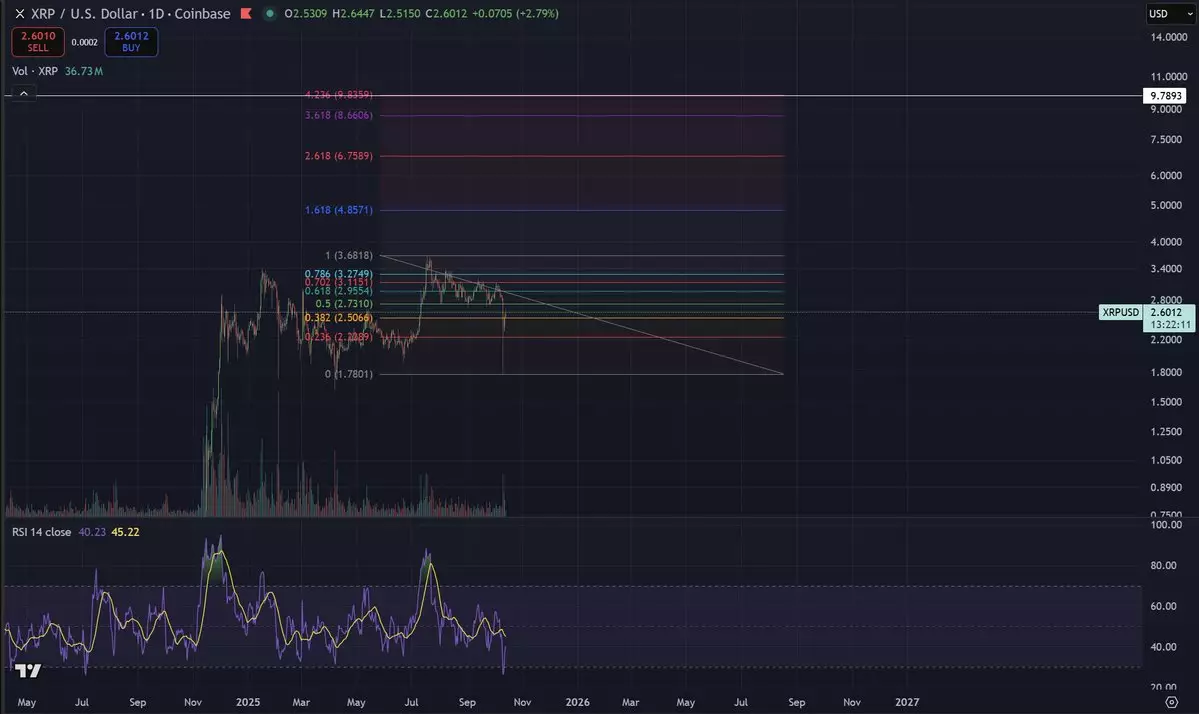Click the green market status dot
Screen dimensions: 1199x714
[x=269, y=14]
